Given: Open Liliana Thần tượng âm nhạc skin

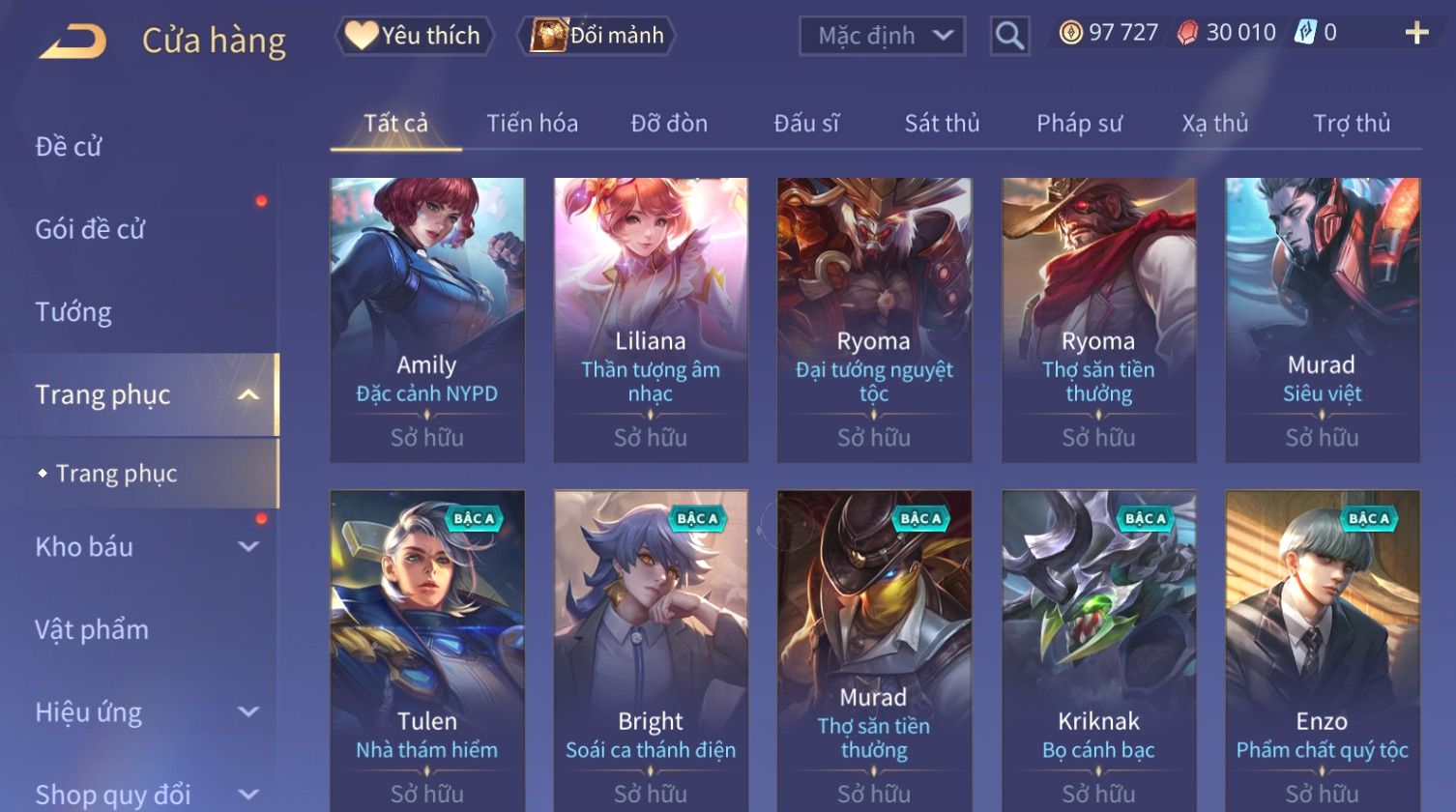Looking at the screenshot, I should pyautogui.click(x=651, y=320).
